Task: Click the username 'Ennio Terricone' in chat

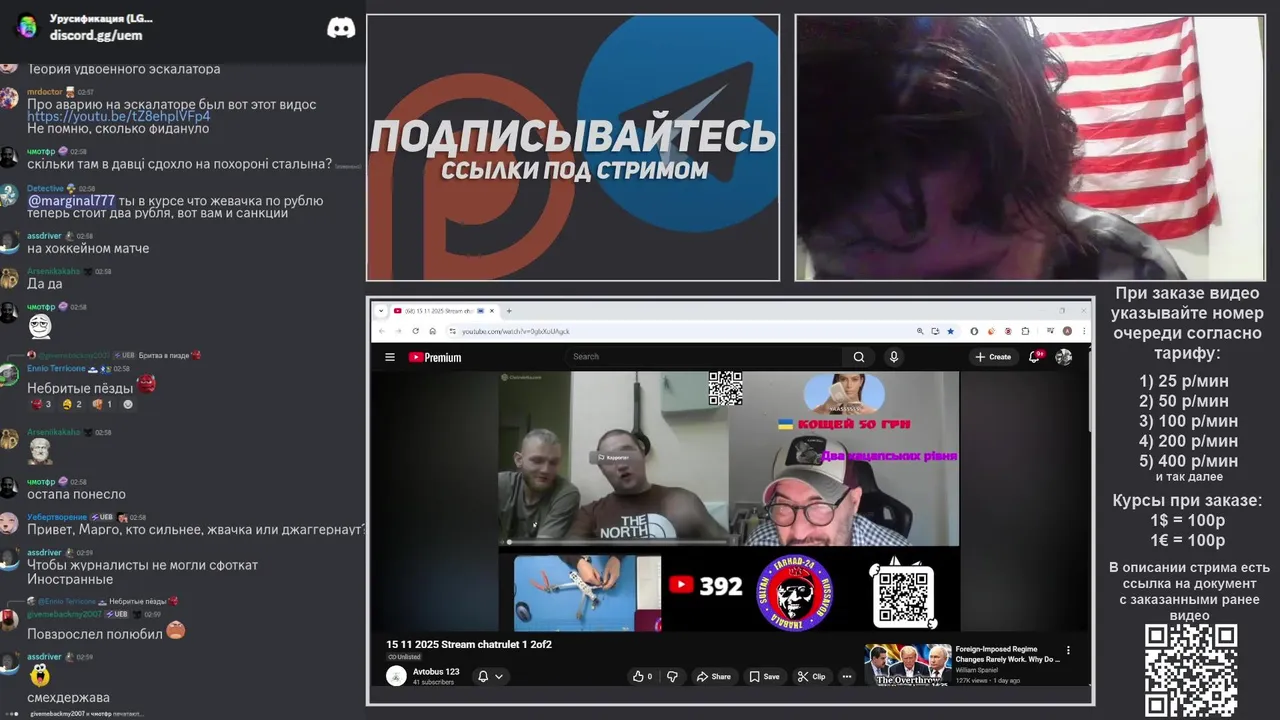Action: [56, 369]
